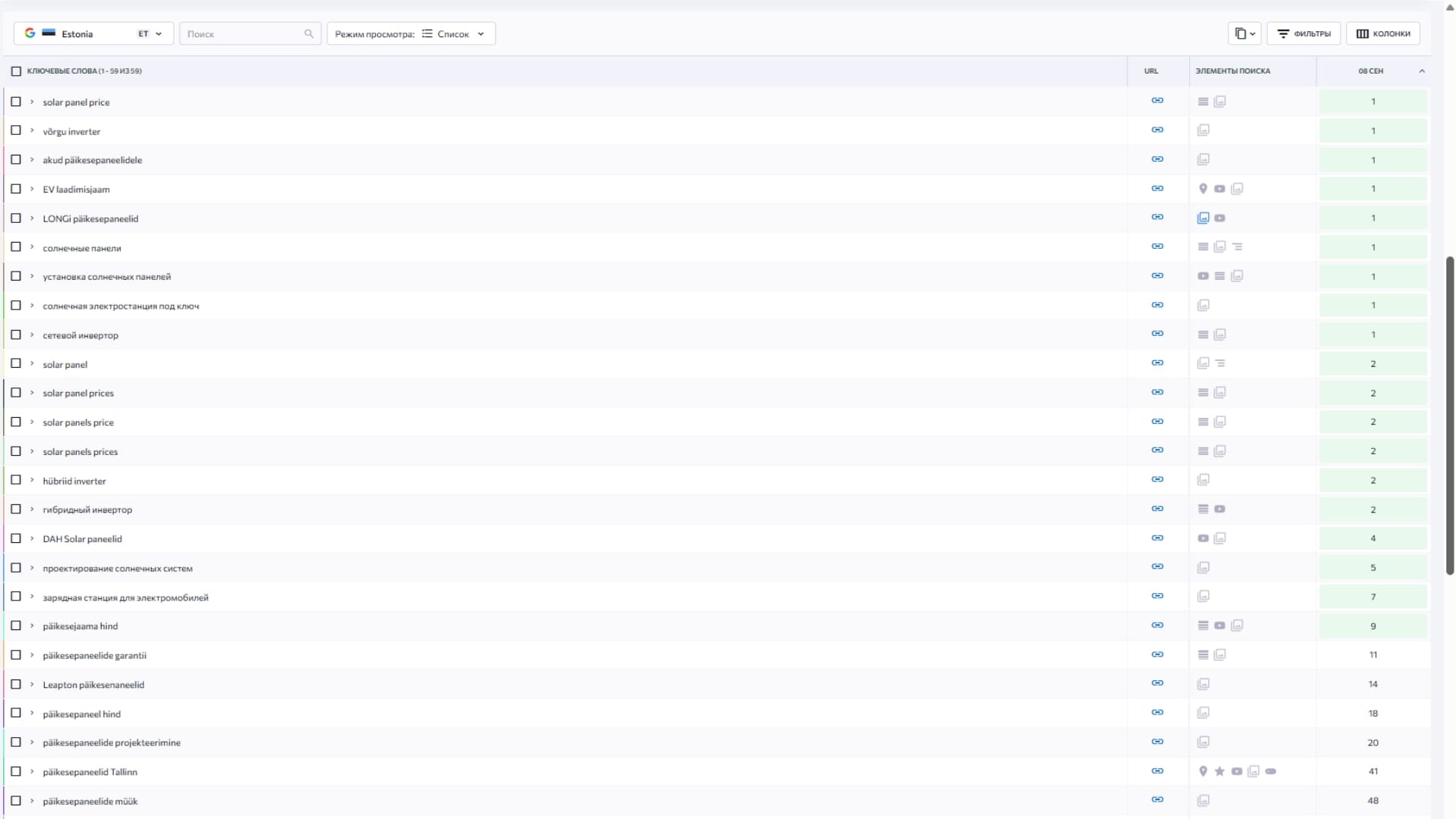Open URL link icon for hübriid inverter
The image size is (1456, 819).
[x=1157, y=479]
